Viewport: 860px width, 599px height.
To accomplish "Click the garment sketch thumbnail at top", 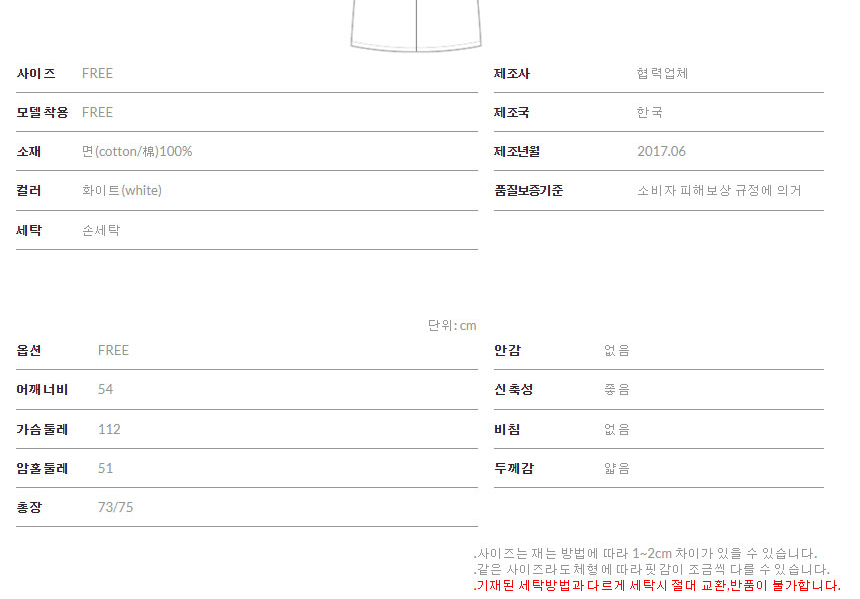I will pos(416,26).
